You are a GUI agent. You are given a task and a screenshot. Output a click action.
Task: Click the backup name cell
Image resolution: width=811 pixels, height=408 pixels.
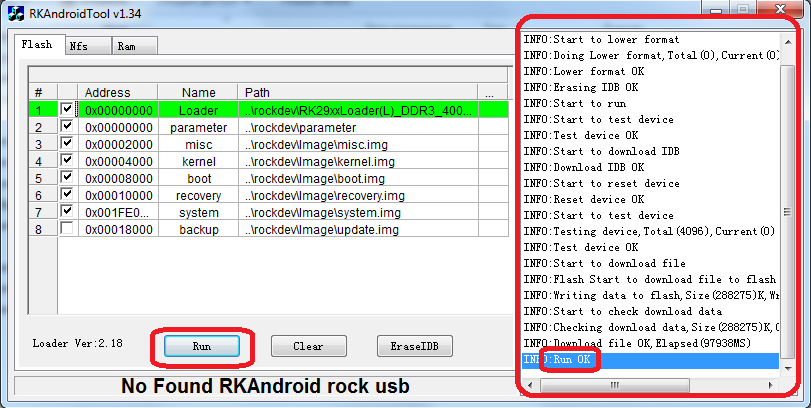(x=198, y=229)
